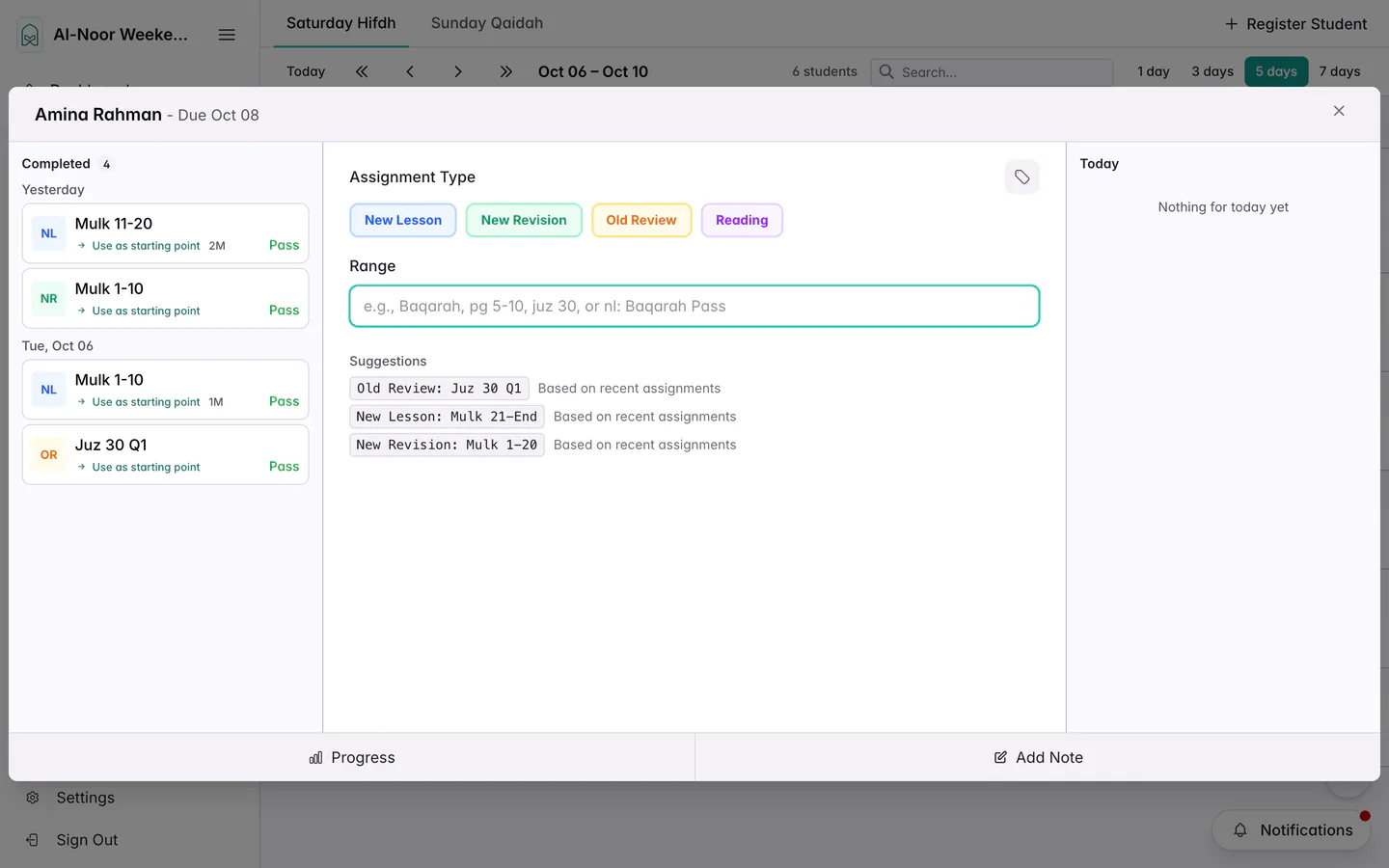Click the Range input field
Viewport: 1389px width, 868px height.
click(694, 307)
